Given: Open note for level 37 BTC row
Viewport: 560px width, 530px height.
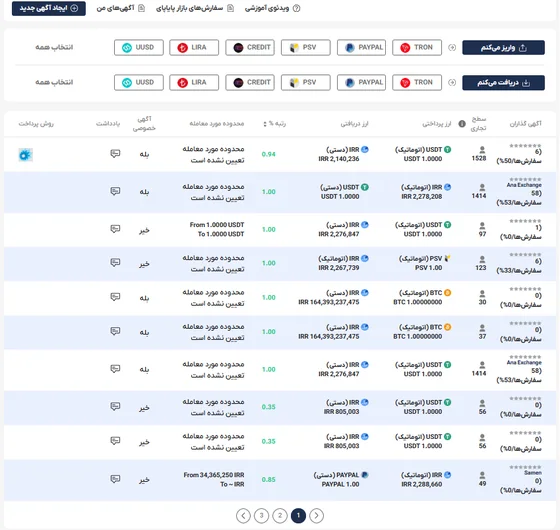Looking at the screenshot, I should click(115, 331).
